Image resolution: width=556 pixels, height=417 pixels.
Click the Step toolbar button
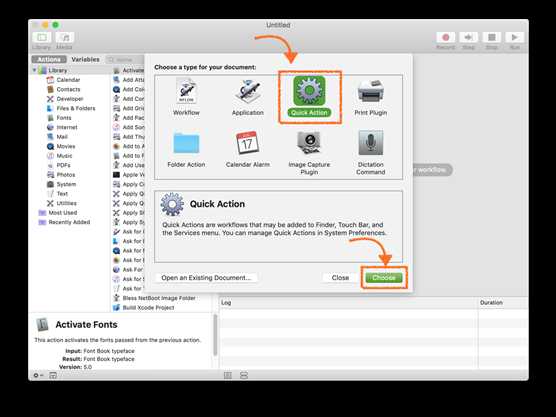click(468, 37)
